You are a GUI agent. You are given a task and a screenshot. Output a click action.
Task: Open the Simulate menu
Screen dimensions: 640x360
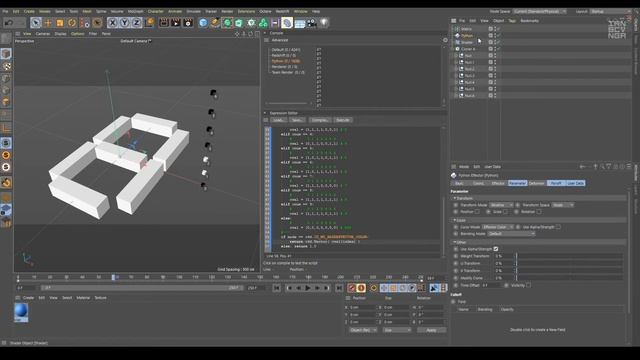coord(193,11)
